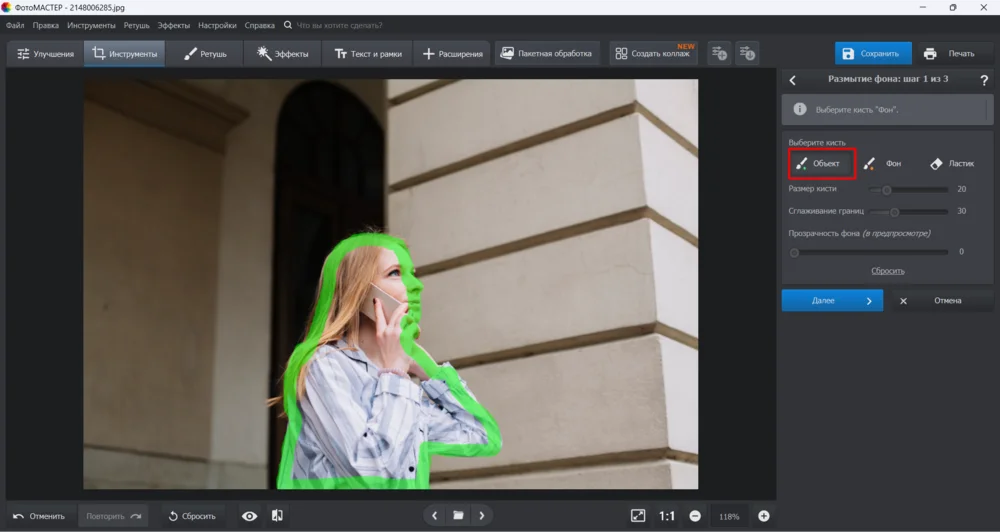
Task: Toggle the eye preview of original
Action: pyautogui.click(x=249, y=516)
